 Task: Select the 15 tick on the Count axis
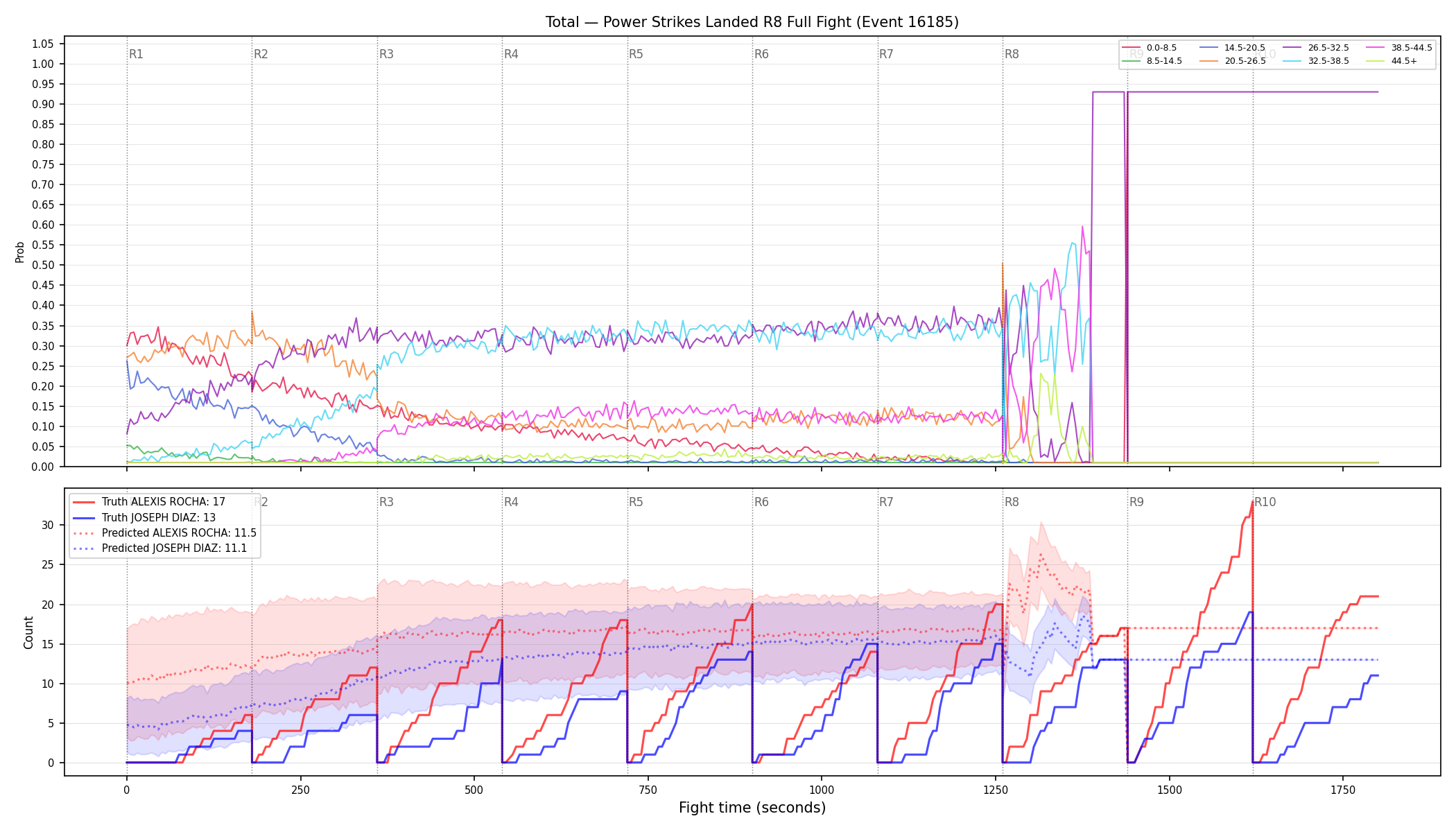tap(47, 644)
